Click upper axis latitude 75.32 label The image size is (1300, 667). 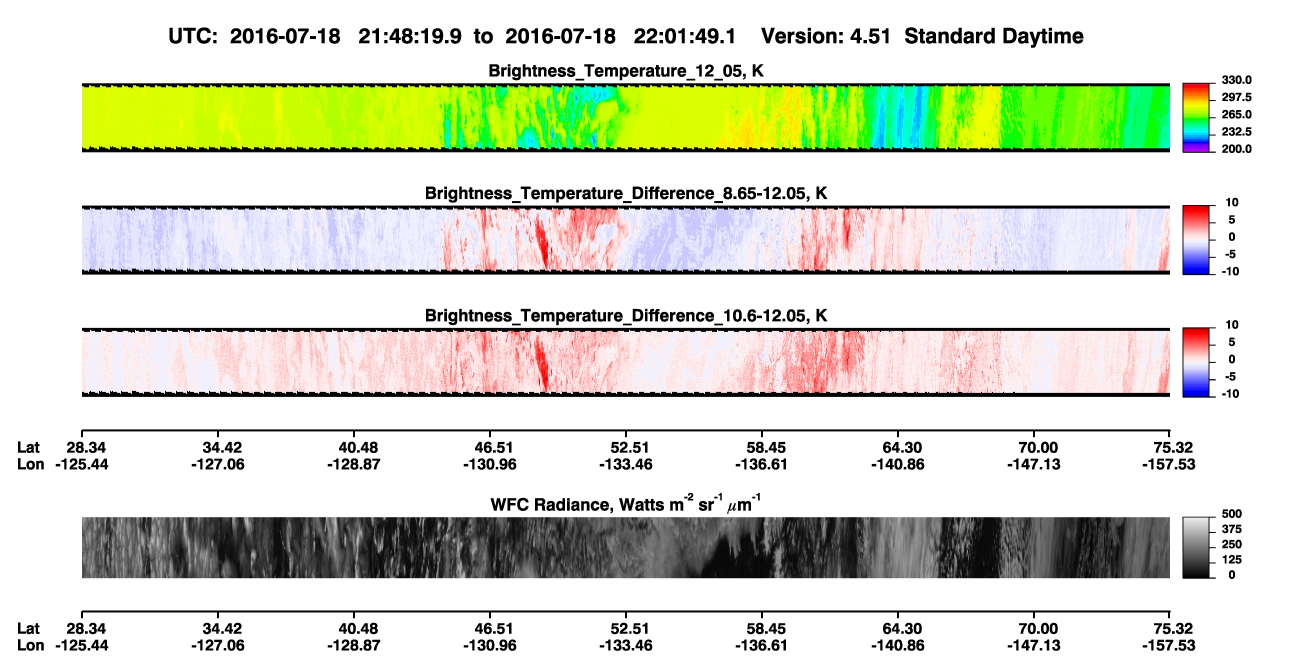[x=1174, y=448]
